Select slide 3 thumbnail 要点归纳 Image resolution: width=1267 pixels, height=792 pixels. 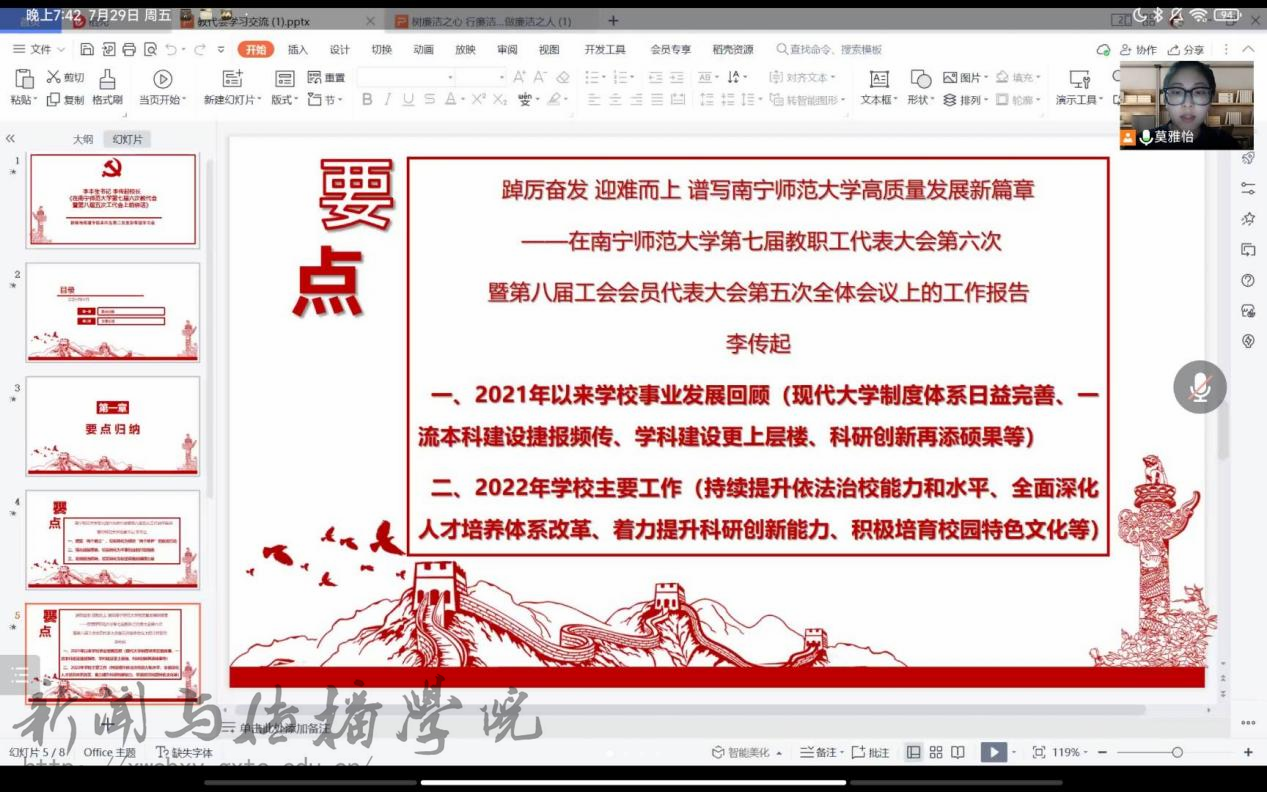click(112, 425)
